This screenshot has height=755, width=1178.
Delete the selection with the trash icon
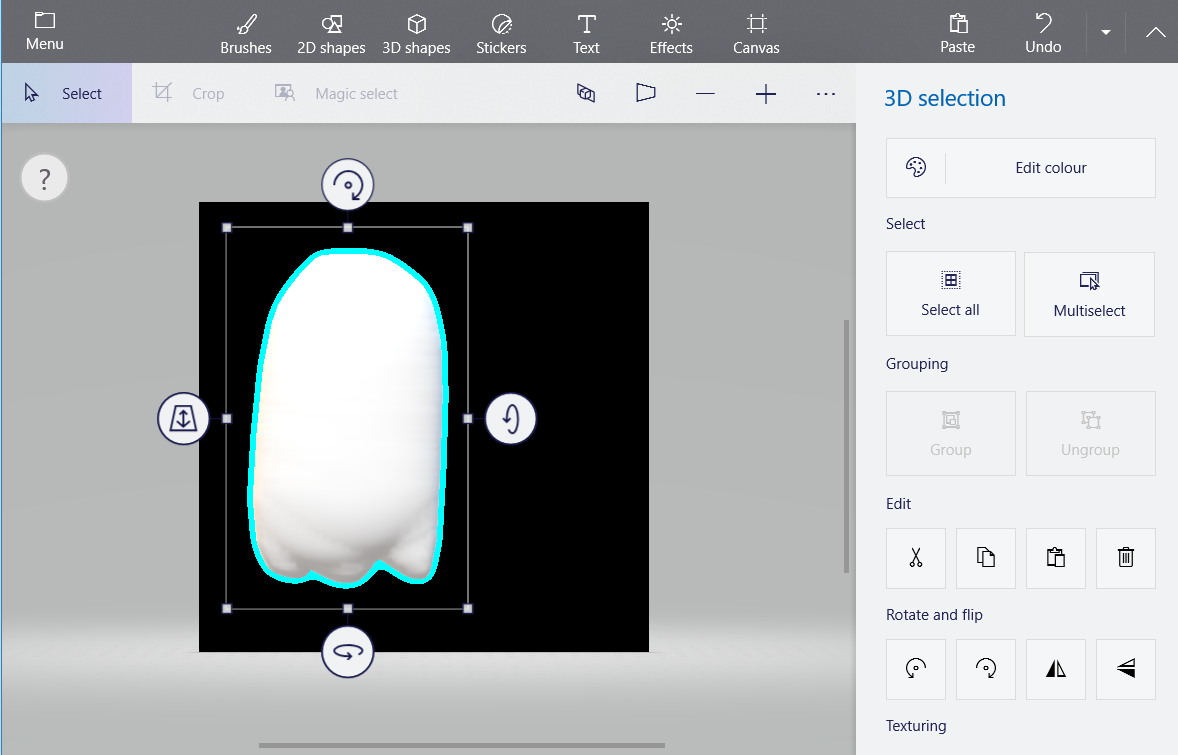pos(1125,558)
